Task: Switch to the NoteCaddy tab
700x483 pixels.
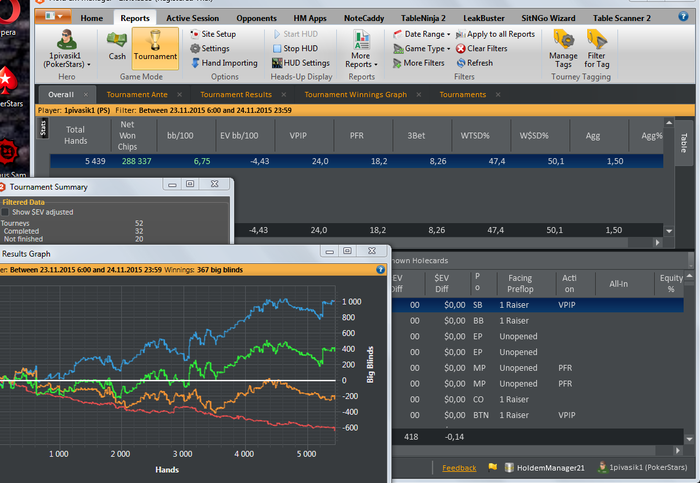Action: [x=364, y=18]
